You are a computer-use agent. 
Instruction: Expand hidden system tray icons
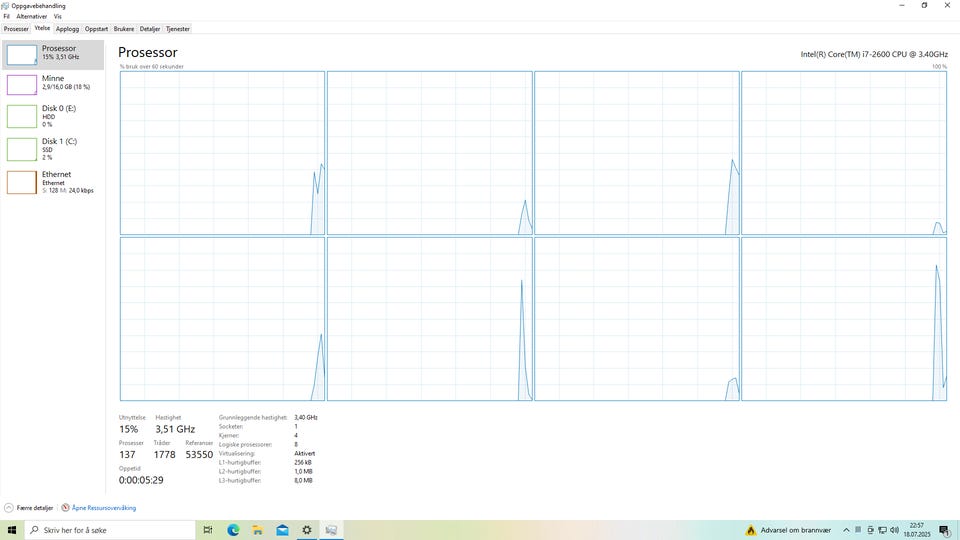tap(846, 530)
